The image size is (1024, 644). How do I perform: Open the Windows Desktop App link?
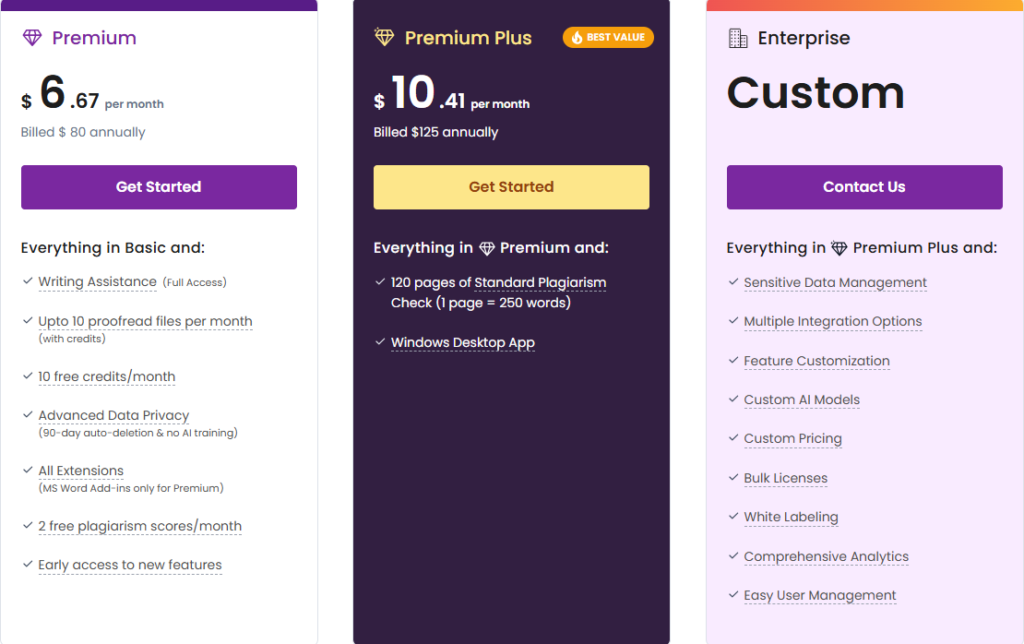click(462, 342)
